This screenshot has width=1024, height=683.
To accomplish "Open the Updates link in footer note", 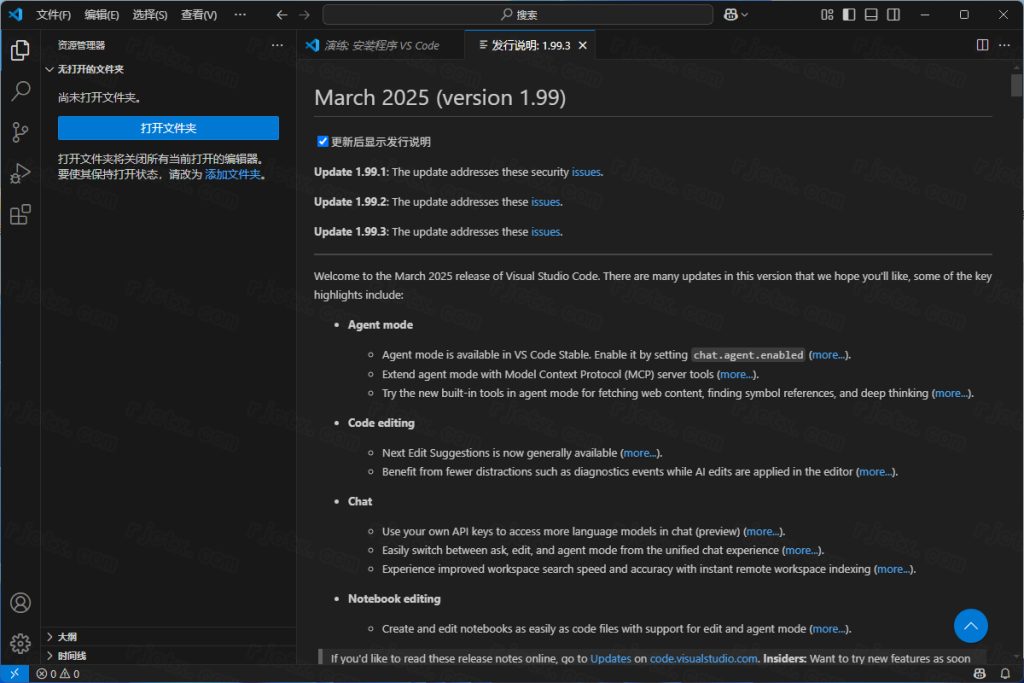I will click(611, 659).
